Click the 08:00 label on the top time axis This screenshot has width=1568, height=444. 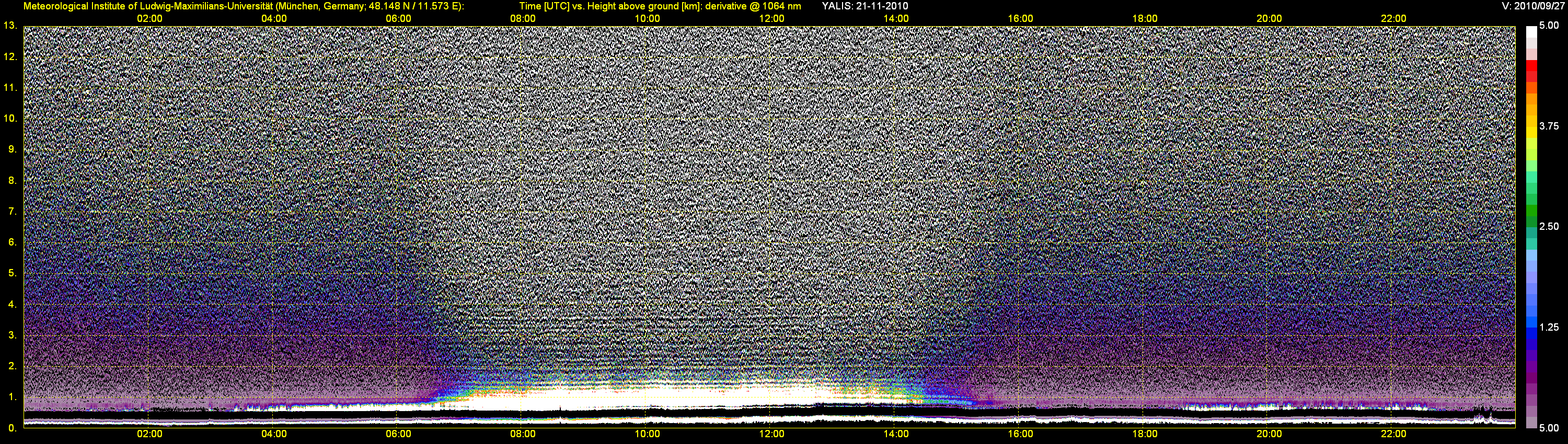tap(523, 18)
